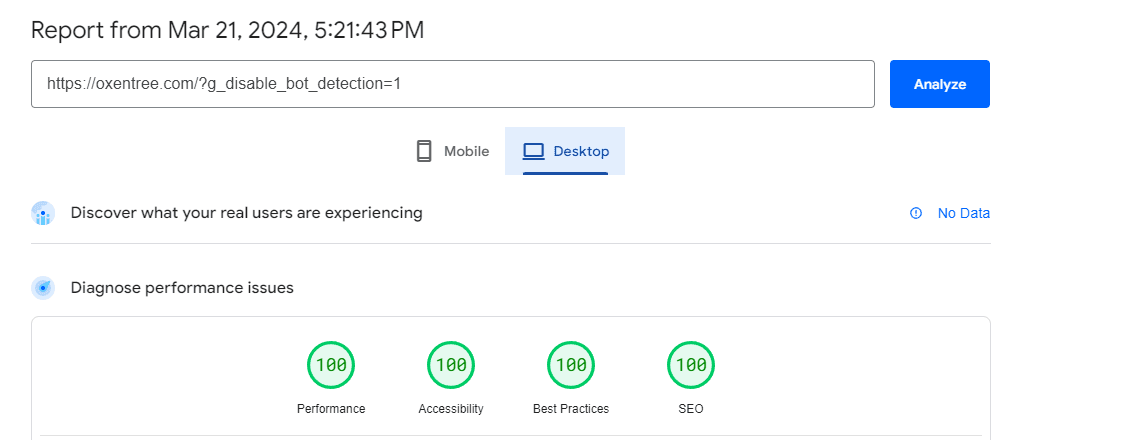Click the Analyze button
Image resolution: width=1144 pixels, height=440 pixels.
[x=940, y=84]
